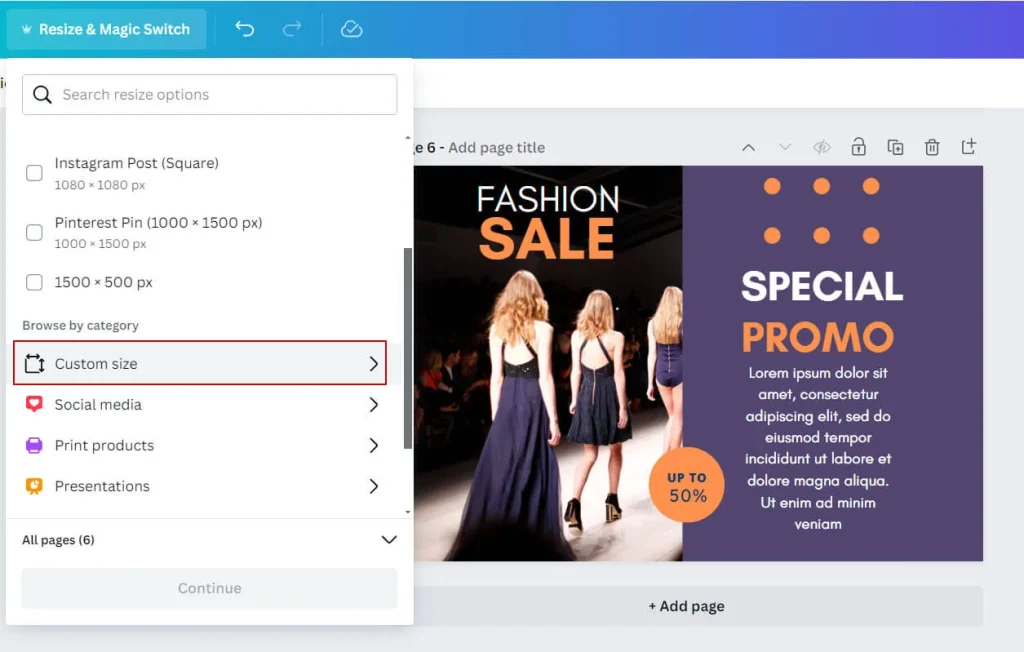Click the cloud save status icon
This screenshot has height=652, width=1024.
coord(351,29)
